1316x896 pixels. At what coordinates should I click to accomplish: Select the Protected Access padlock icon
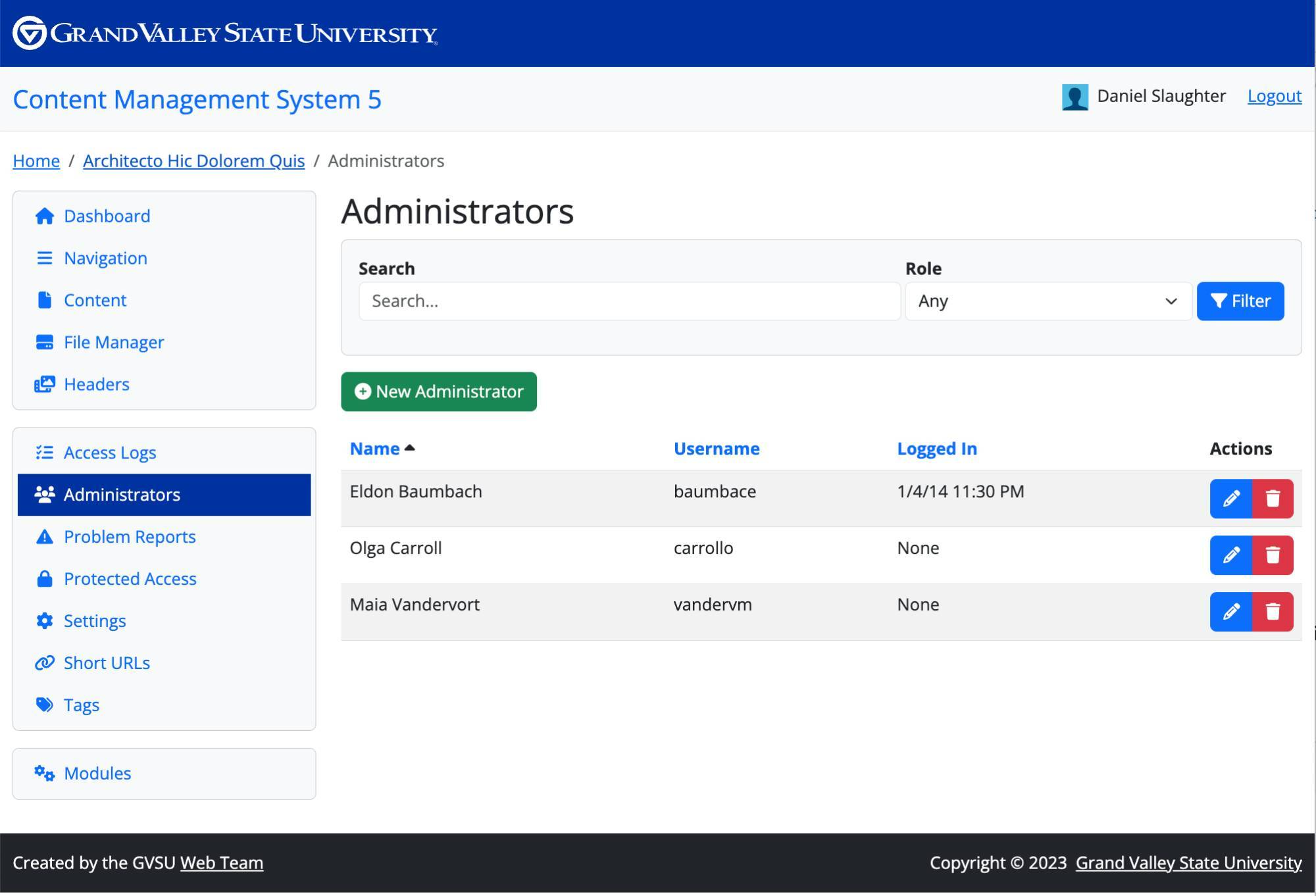(43, 578)
